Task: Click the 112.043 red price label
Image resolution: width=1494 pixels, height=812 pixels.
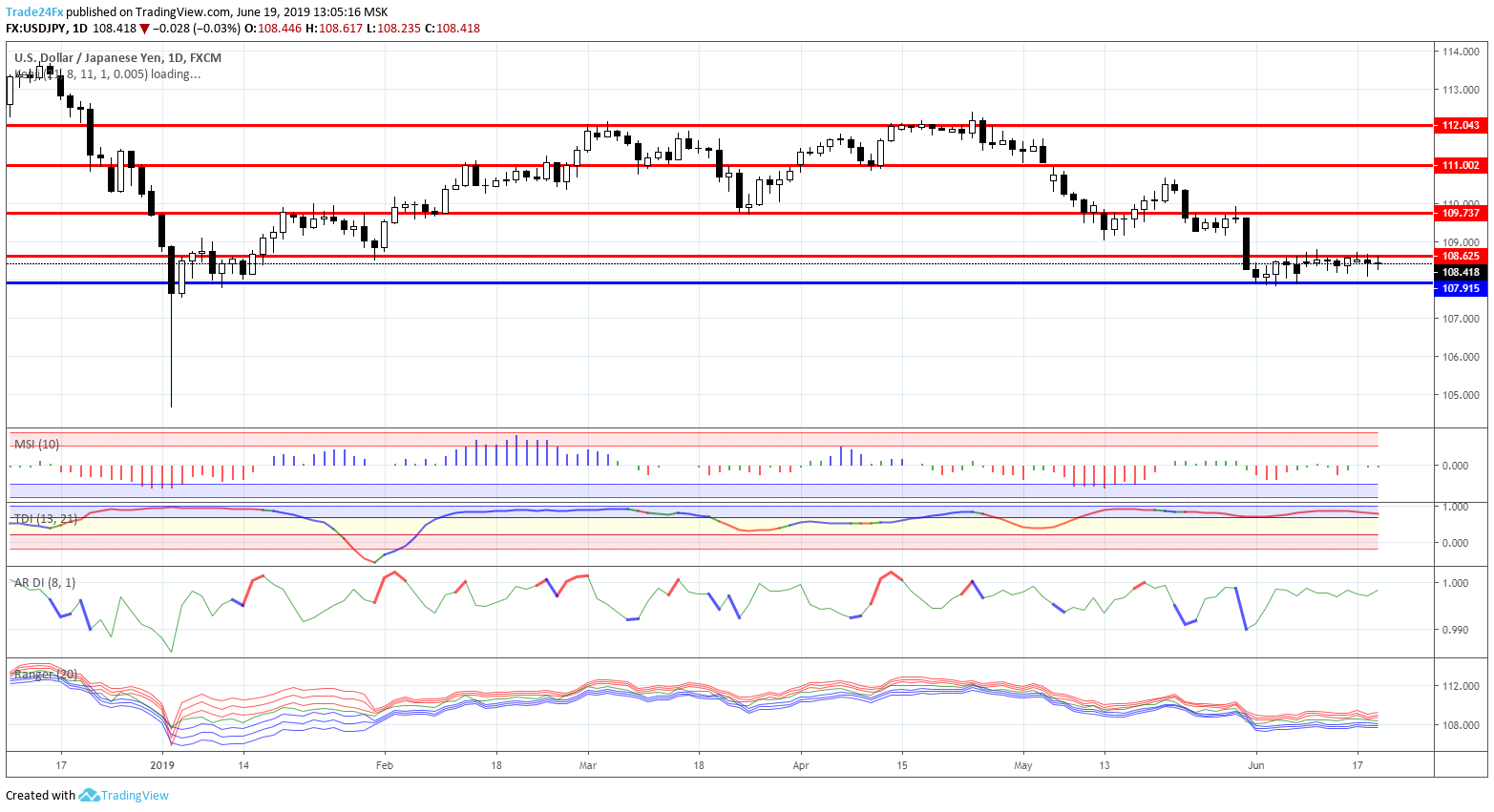Action: coord(1461,125)
